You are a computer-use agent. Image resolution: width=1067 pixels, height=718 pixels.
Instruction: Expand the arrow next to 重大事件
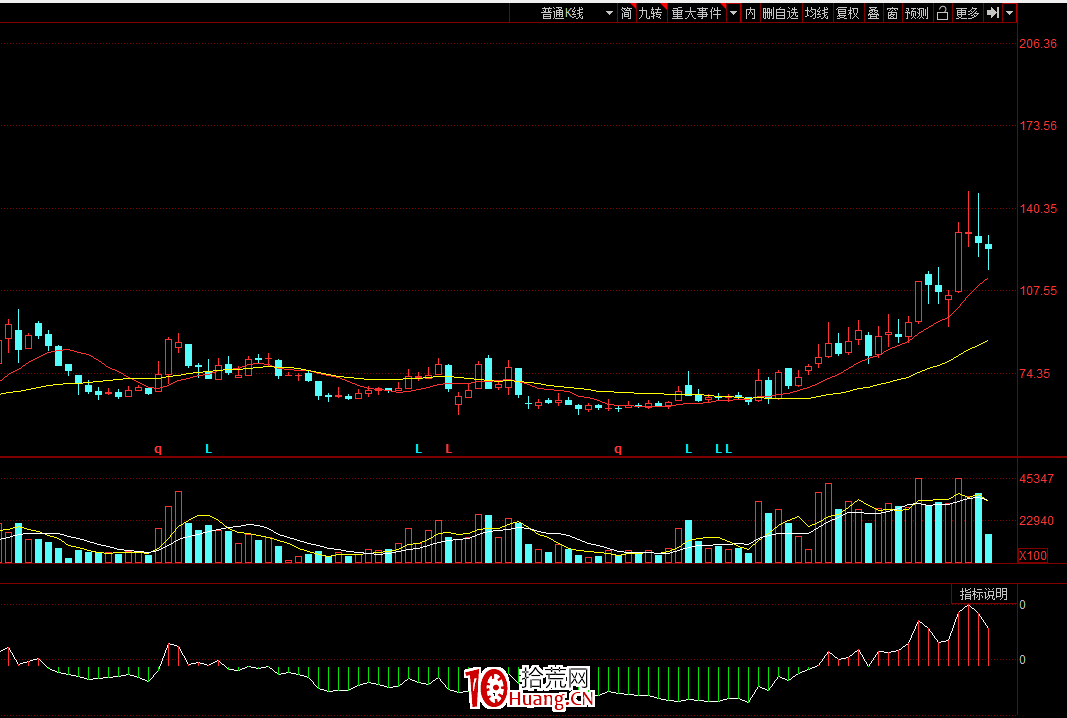point(733,13)
